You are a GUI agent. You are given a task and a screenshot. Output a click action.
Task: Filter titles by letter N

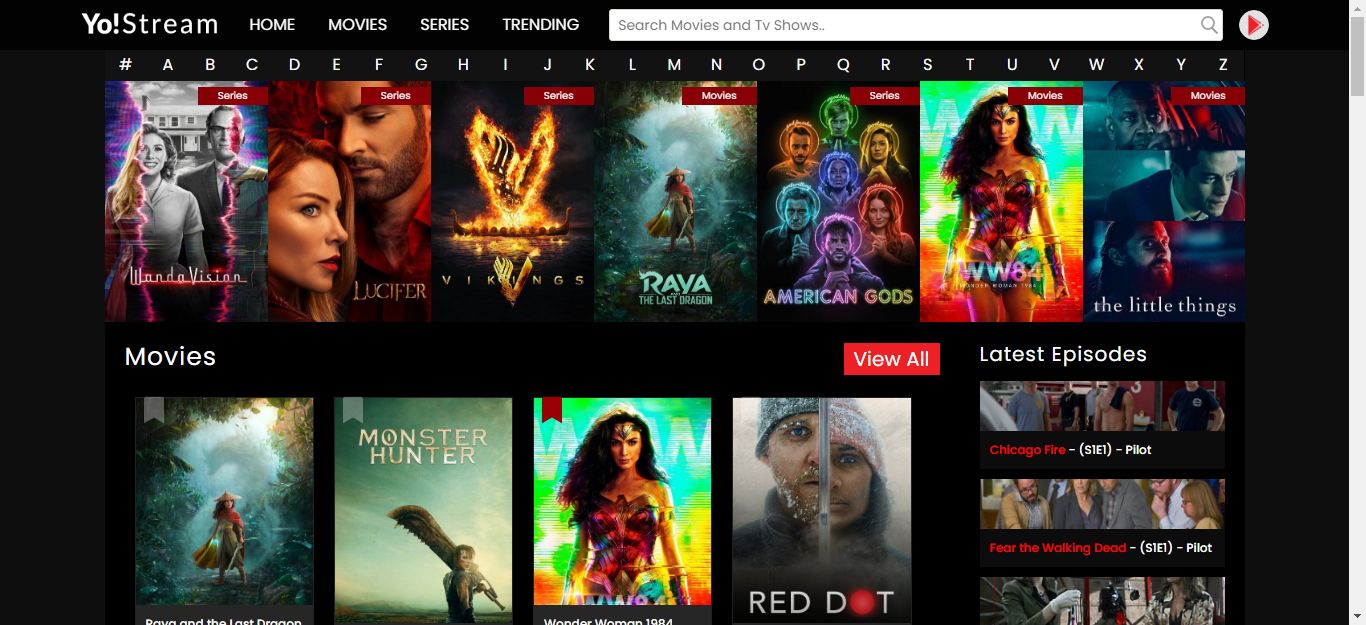[x=716, y=64]
